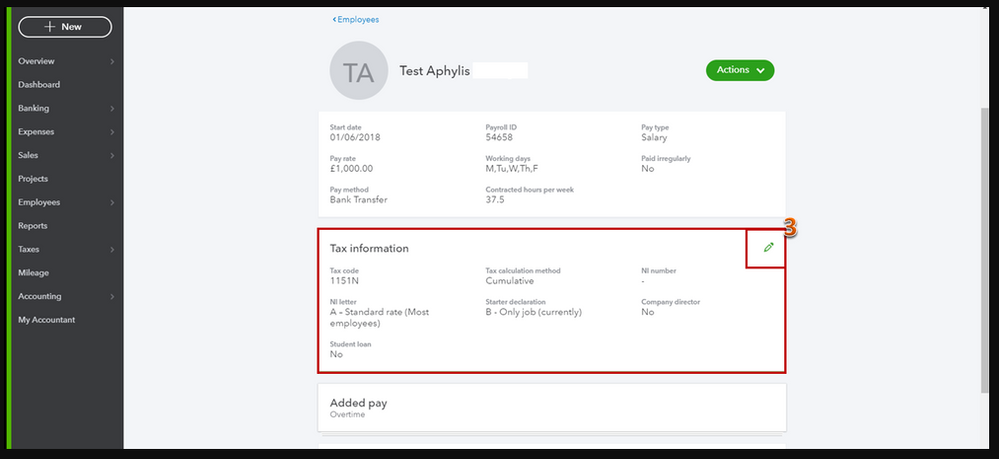Go back via the Employees breadcrumb link
The height and width of the screenshot is (459, 999).
coord(356,20)
